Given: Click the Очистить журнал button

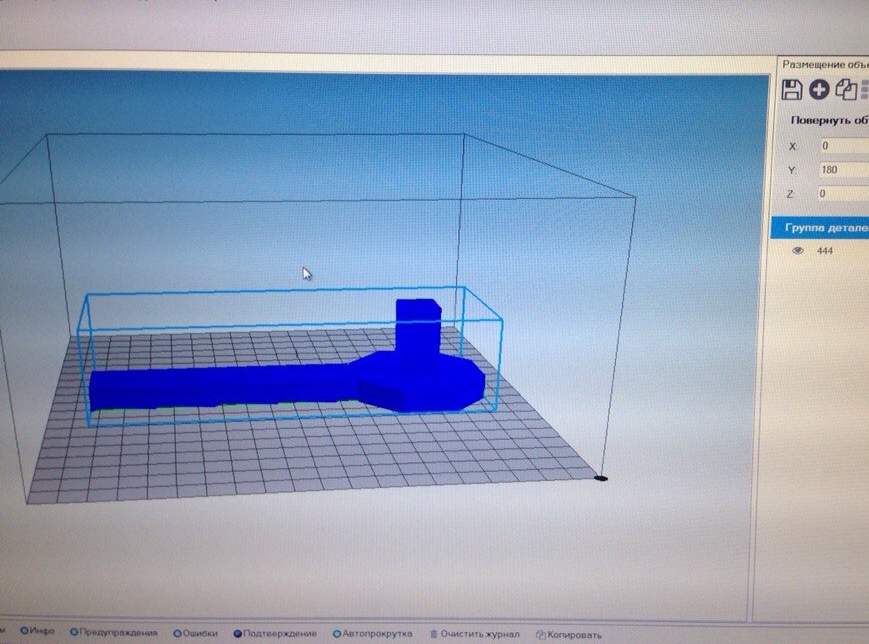Looking at the screenshot, I should 475,634.
